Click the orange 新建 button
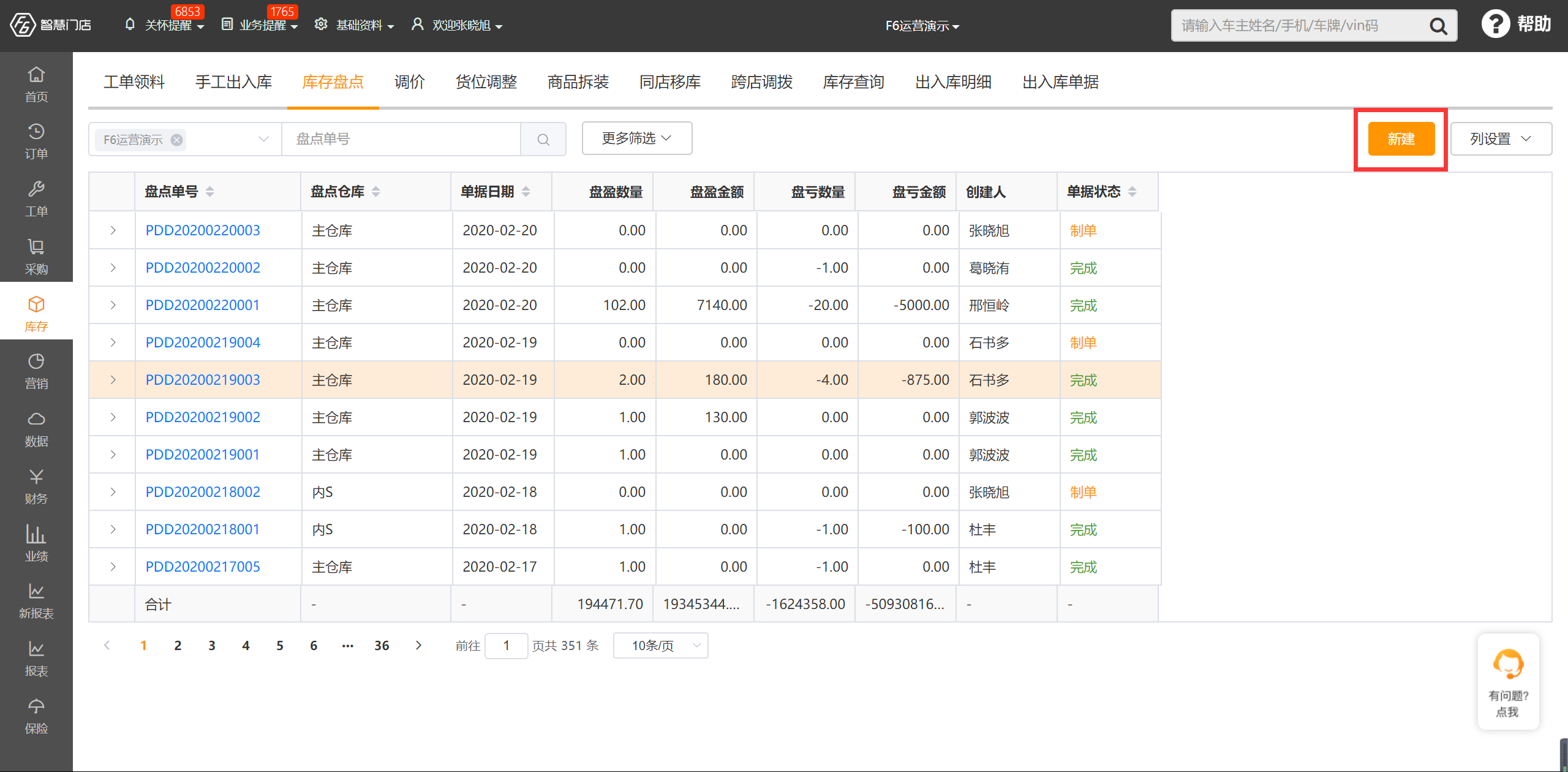This screenshot has width=1568, height=772. point(1401,139)
